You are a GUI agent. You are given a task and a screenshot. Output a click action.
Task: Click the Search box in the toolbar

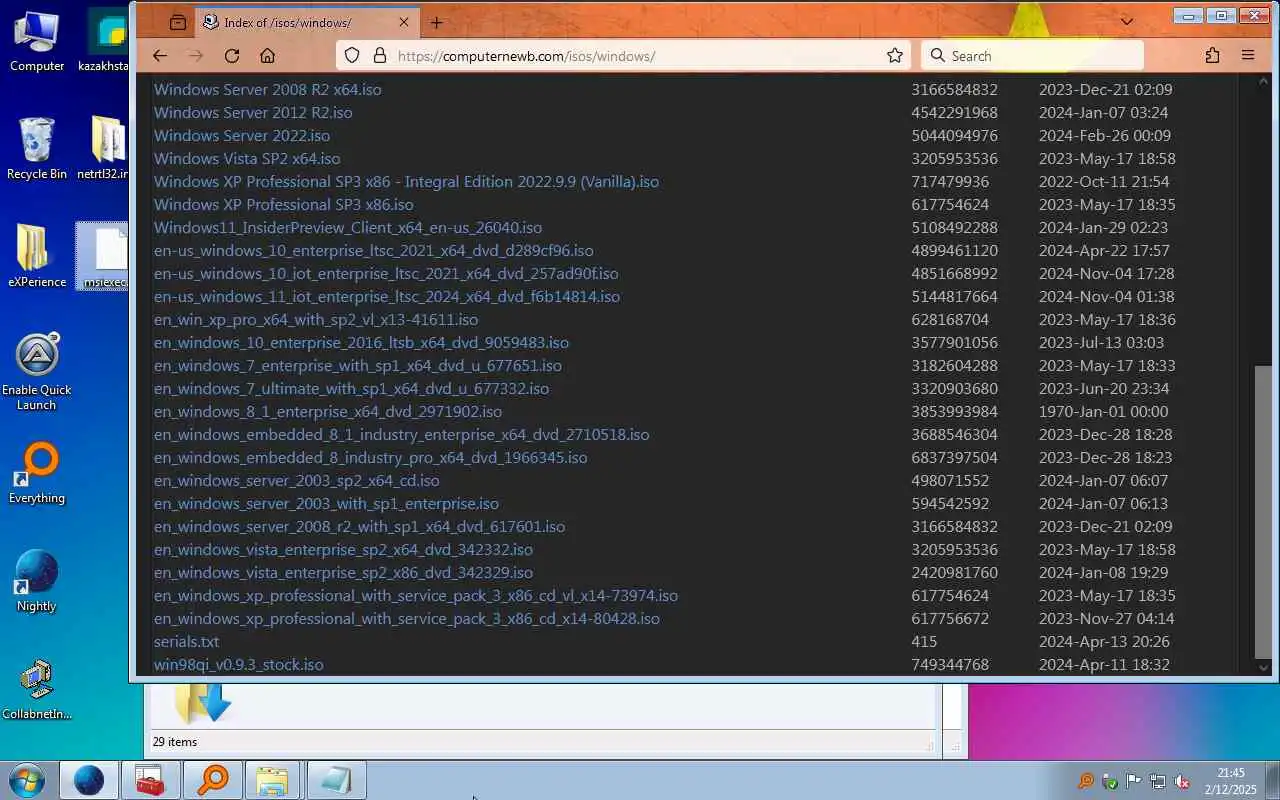[1032, 56]
